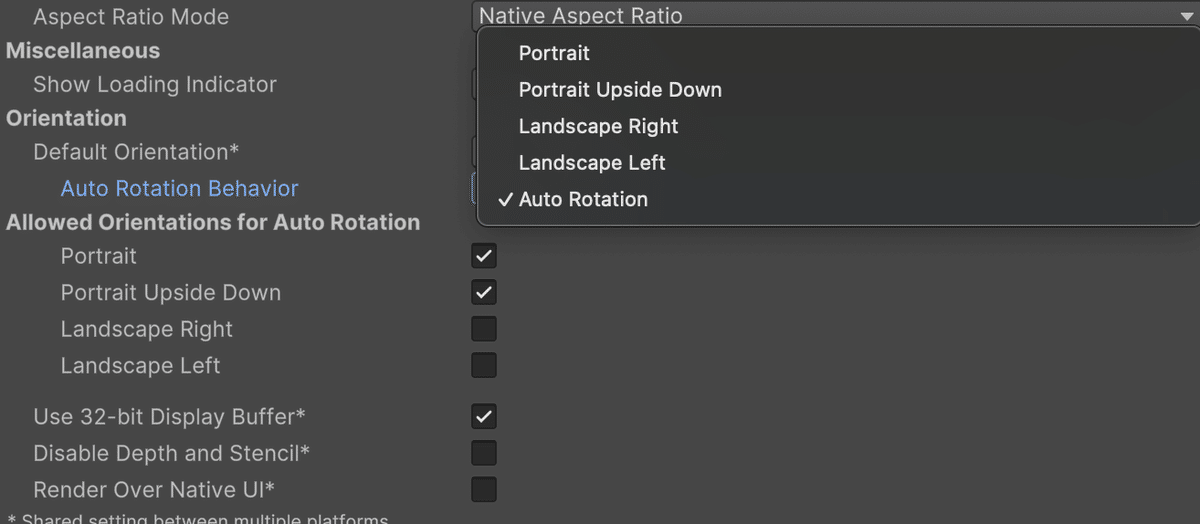Enable the Disable Depth and Stencil checkbox
Viewport: 1200px width, 524px height.
484,453
